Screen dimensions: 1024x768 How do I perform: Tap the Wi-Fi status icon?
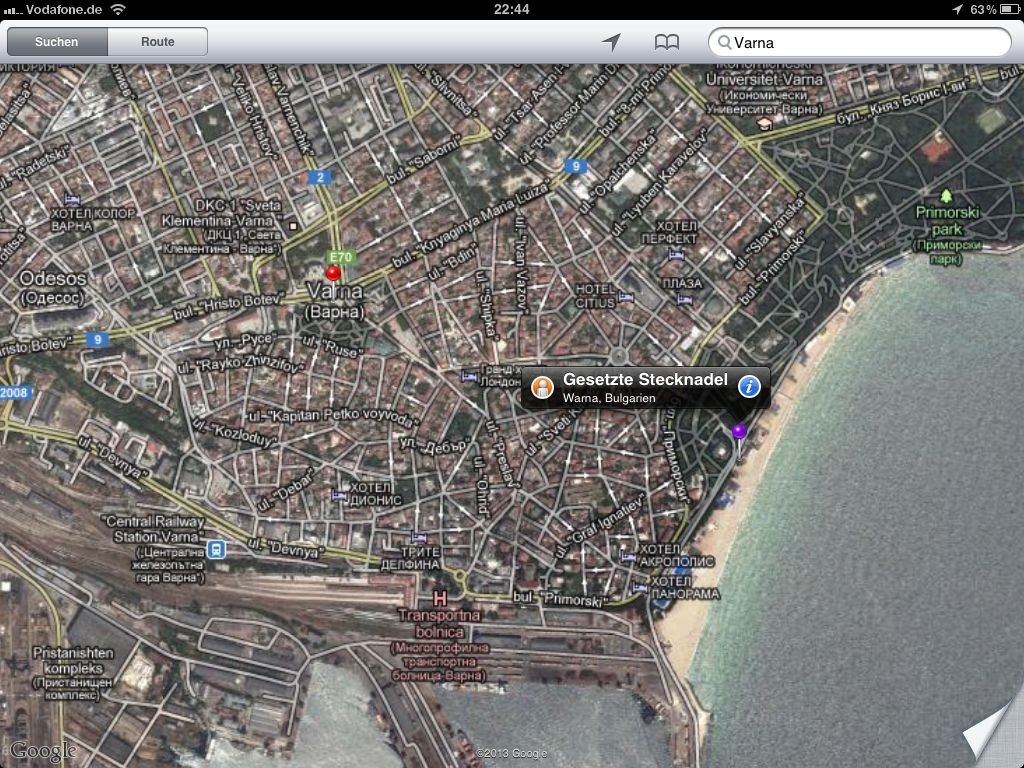118,9
